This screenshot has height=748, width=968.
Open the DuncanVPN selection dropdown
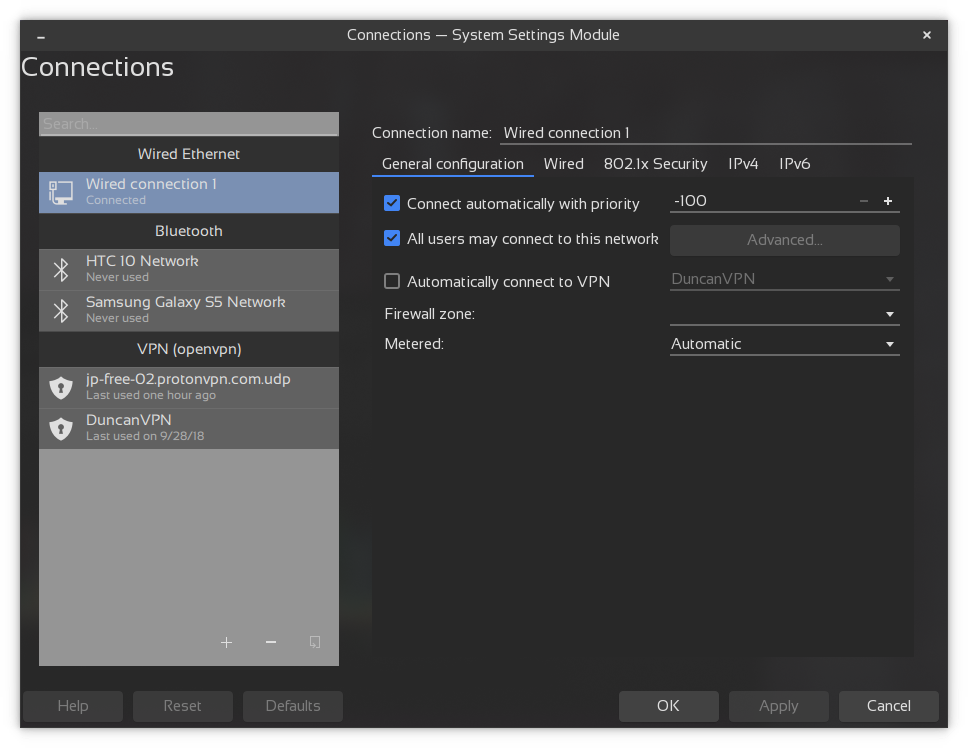click(888, 279)
